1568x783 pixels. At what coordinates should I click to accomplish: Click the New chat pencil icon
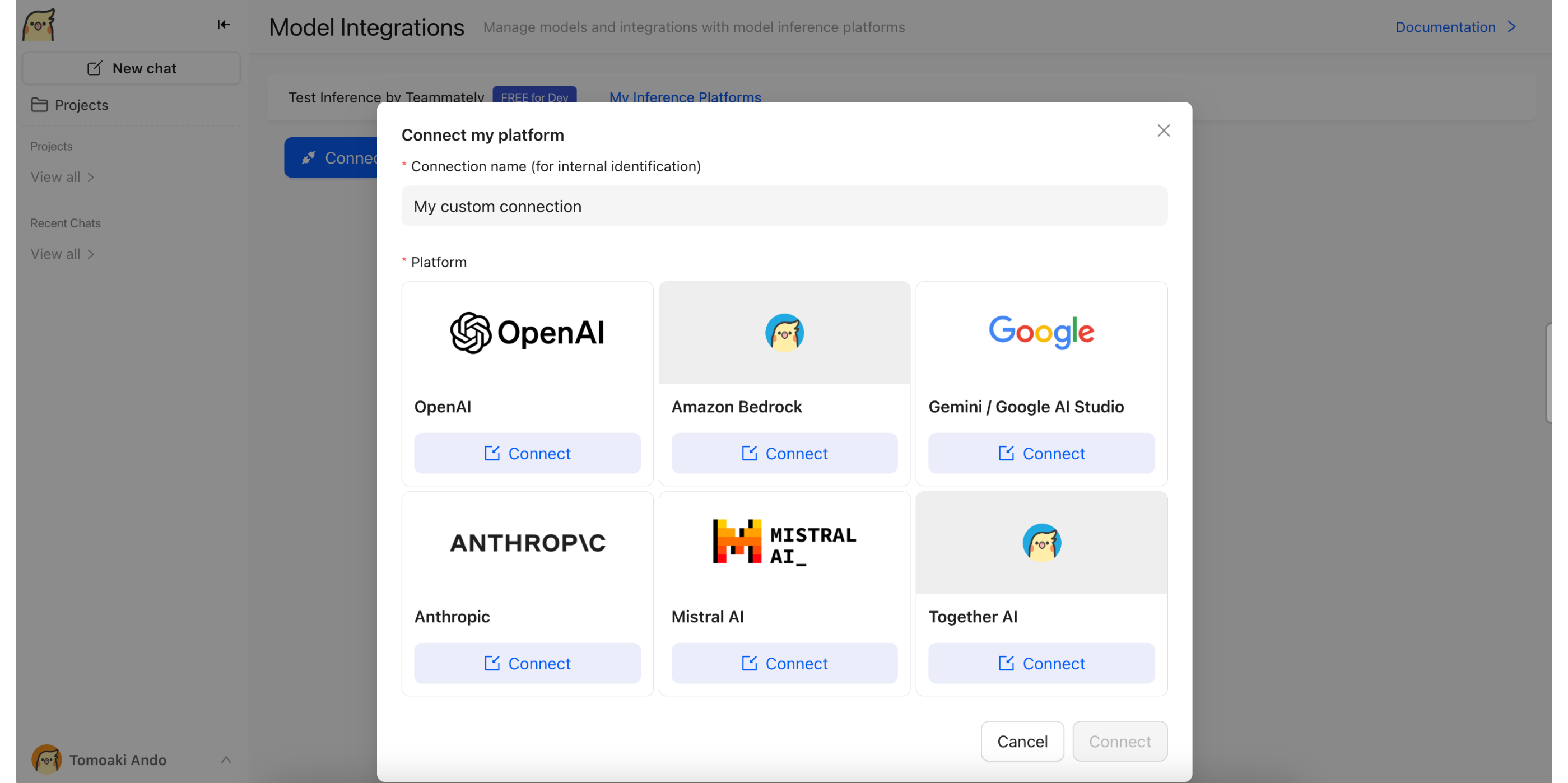[94, 68]
